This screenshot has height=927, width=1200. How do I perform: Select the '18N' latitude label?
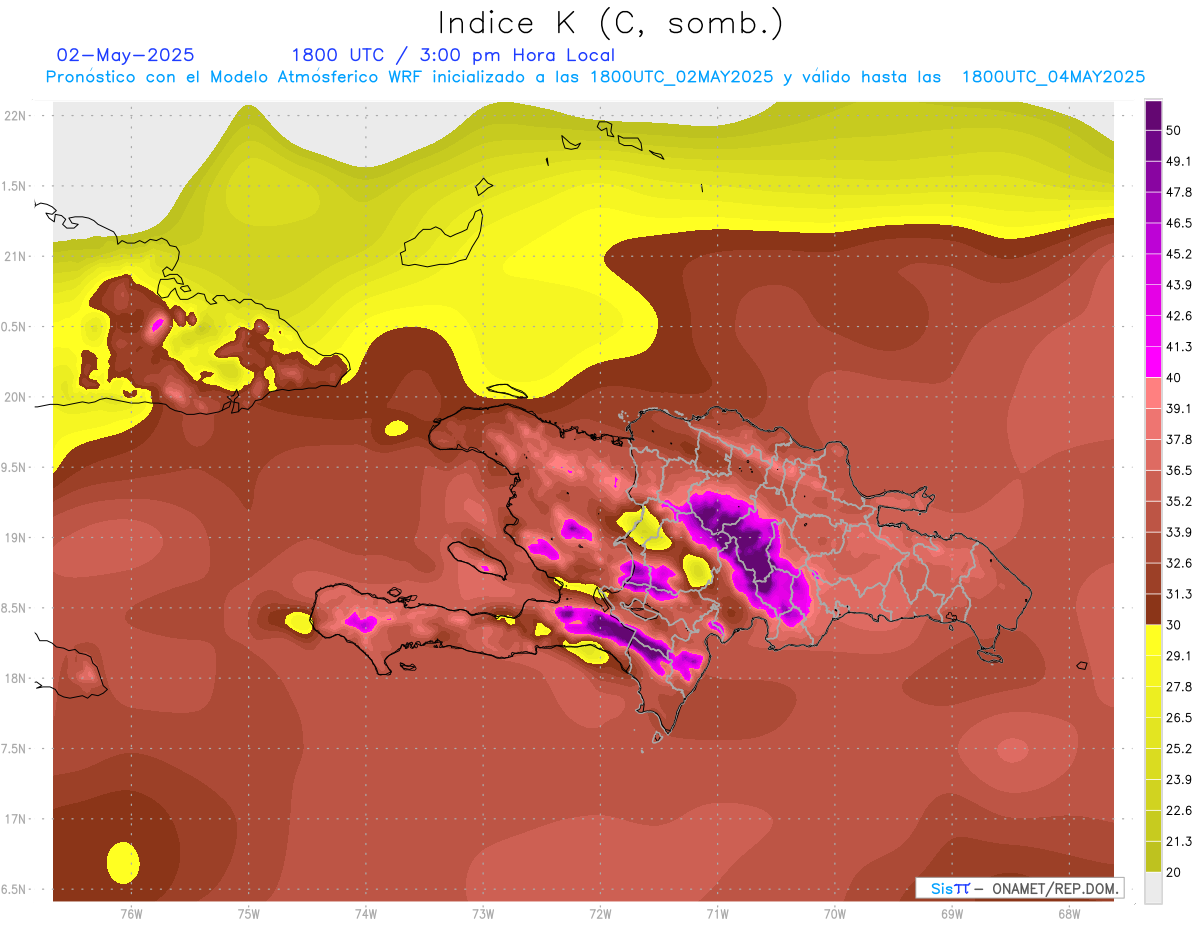point(16,678)
